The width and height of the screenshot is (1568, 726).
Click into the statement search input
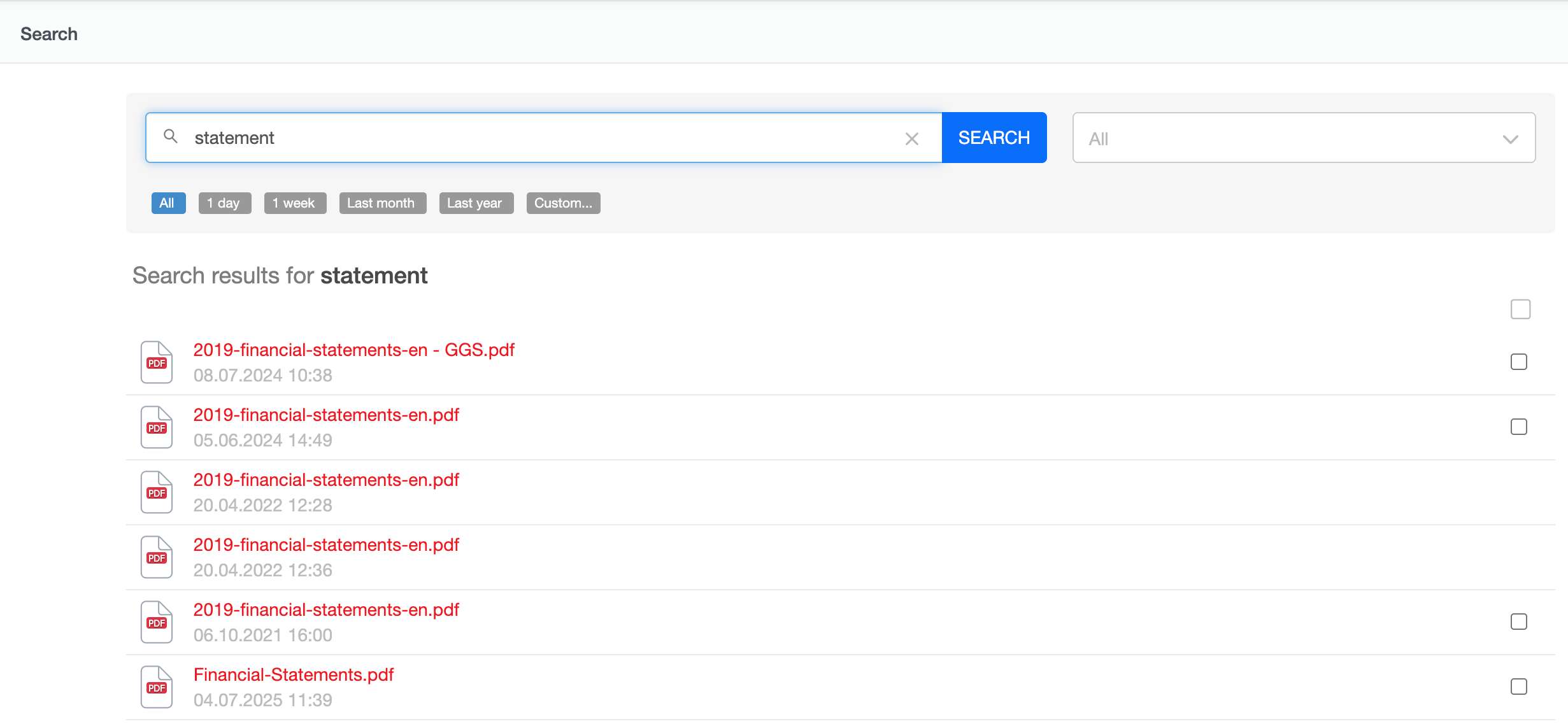pos(541,138)
